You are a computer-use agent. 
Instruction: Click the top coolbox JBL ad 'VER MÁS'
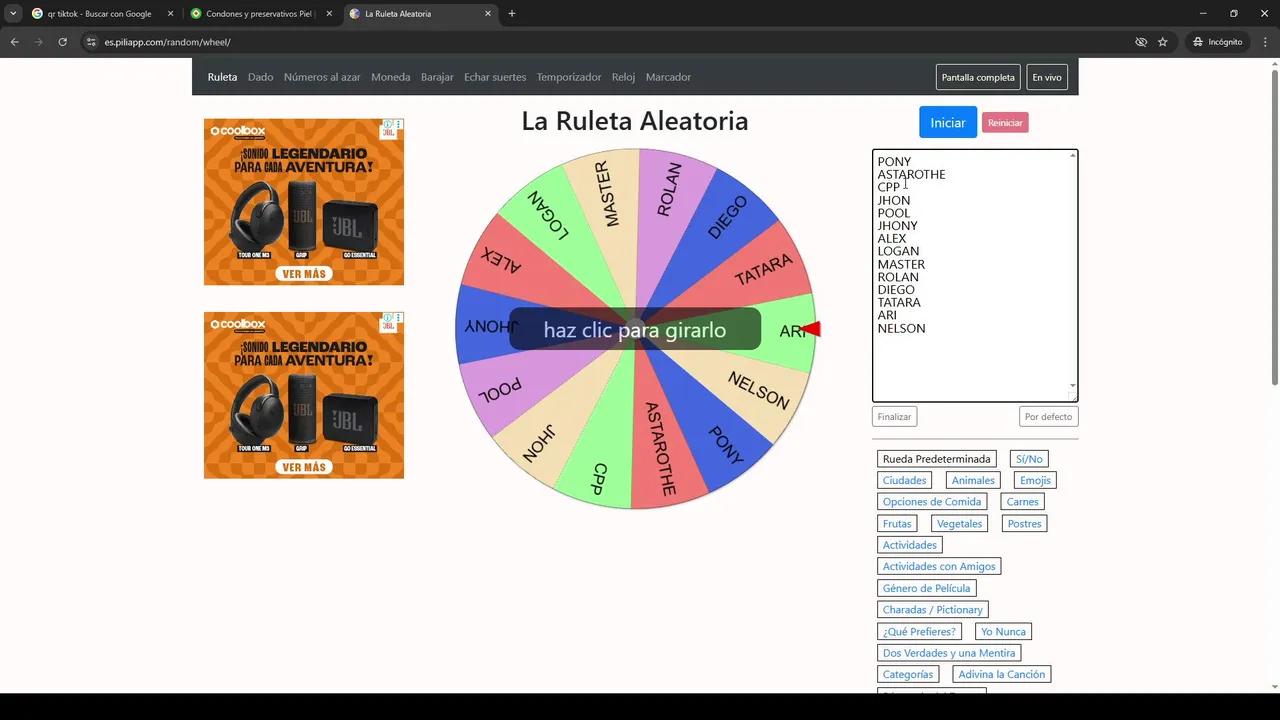[304, 274]
